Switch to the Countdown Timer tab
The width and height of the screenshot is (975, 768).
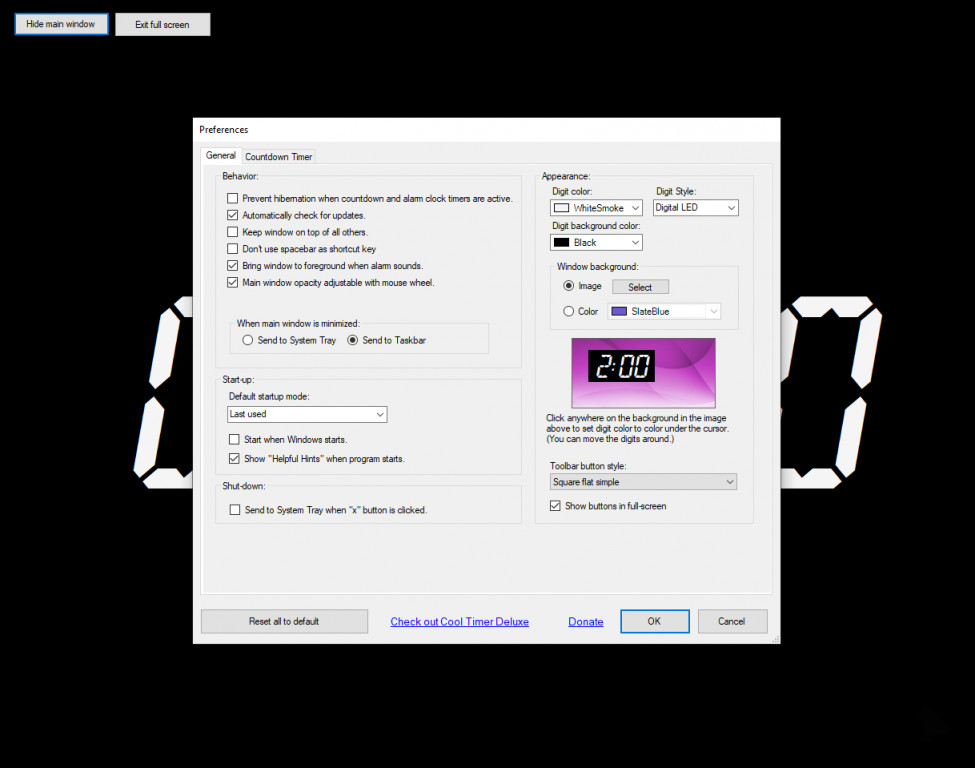click(278, 156)
